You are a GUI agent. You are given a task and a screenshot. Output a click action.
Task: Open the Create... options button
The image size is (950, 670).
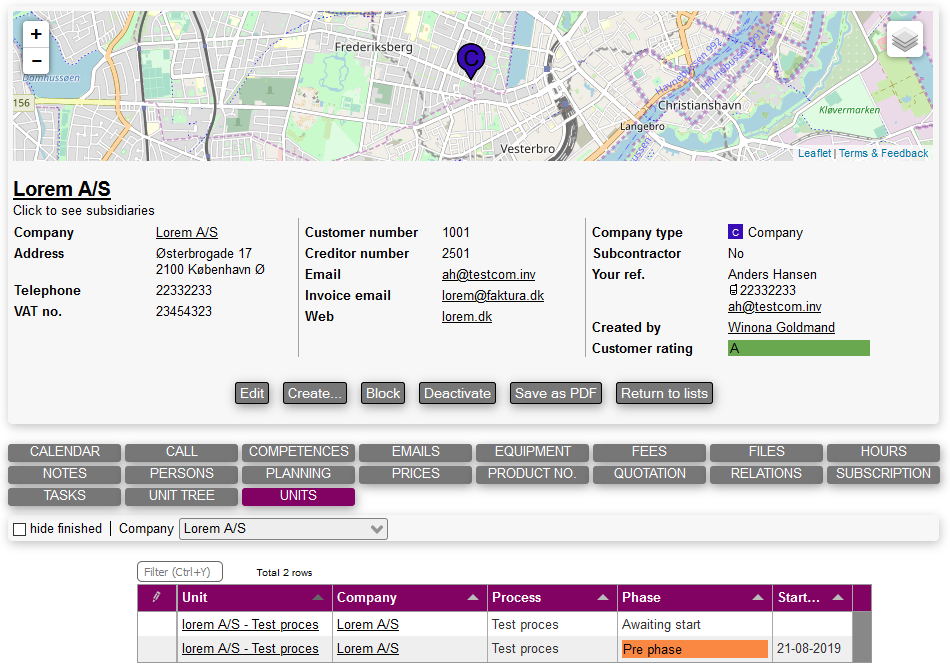click(x=315, y=394)
